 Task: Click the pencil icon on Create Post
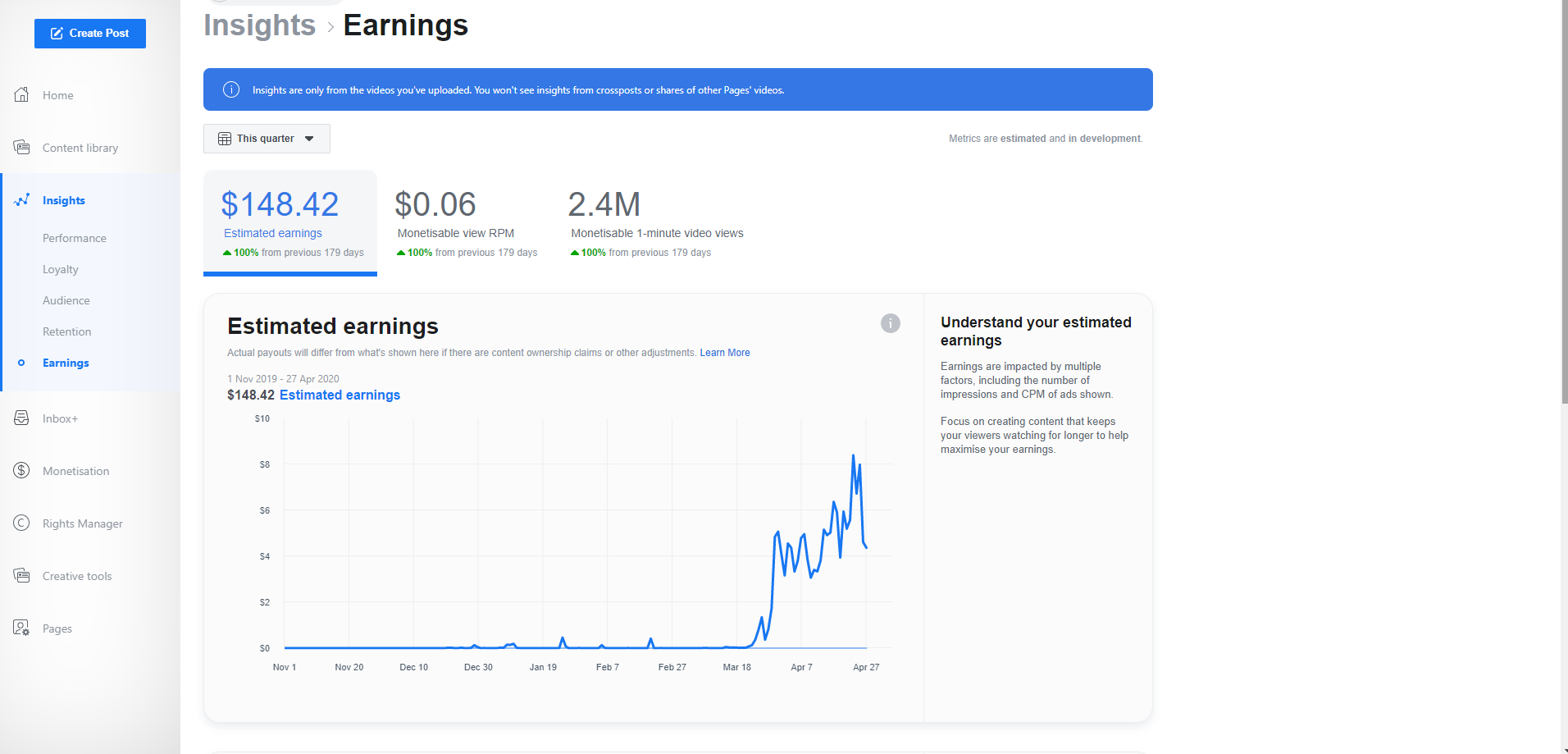pyautogui.click(x=57, y=34)
